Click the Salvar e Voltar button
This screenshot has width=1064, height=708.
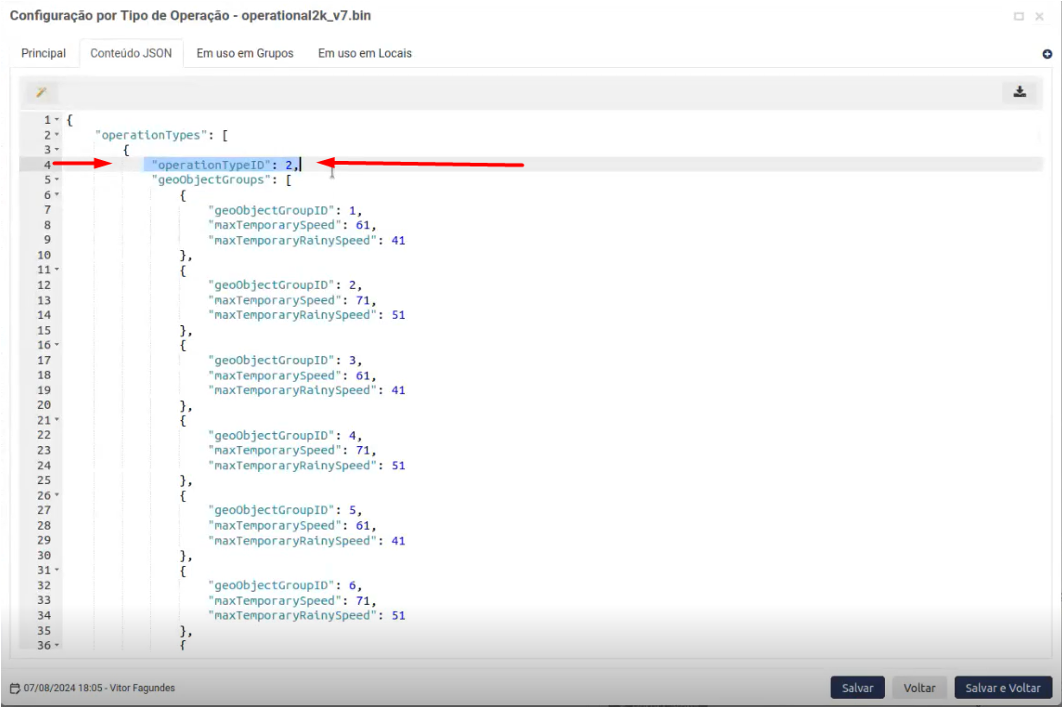(x=1003, y=688)
